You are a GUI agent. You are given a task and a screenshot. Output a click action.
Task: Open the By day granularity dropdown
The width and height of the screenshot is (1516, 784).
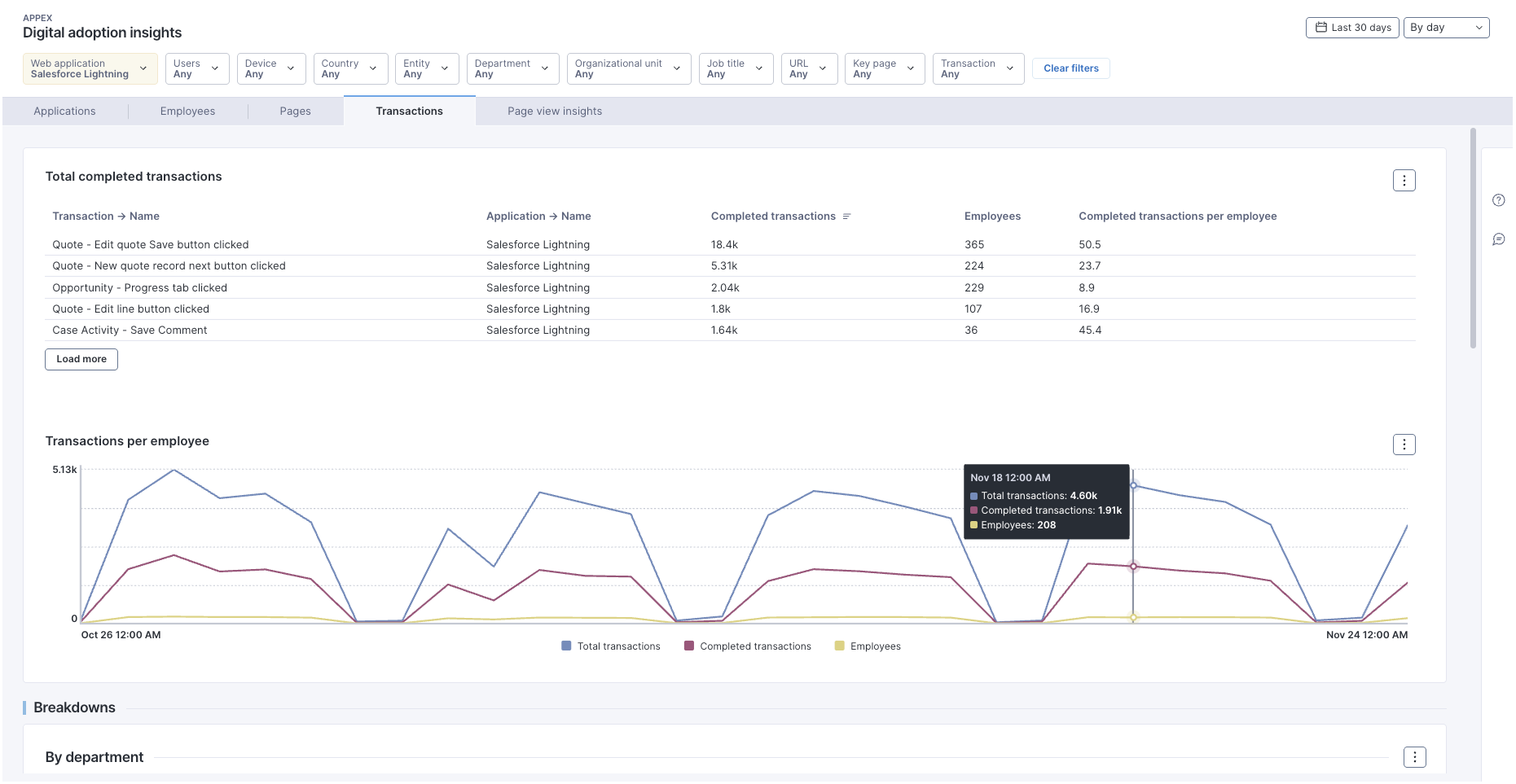click(x=1446, y=28)
